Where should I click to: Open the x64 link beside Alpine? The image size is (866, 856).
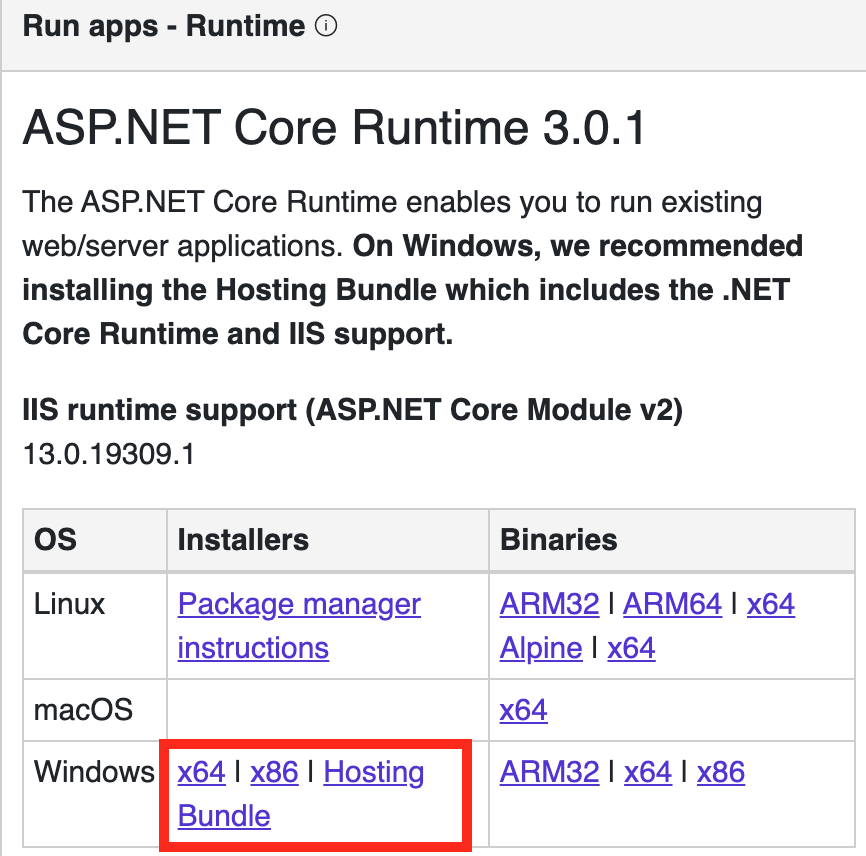[631, 648]
